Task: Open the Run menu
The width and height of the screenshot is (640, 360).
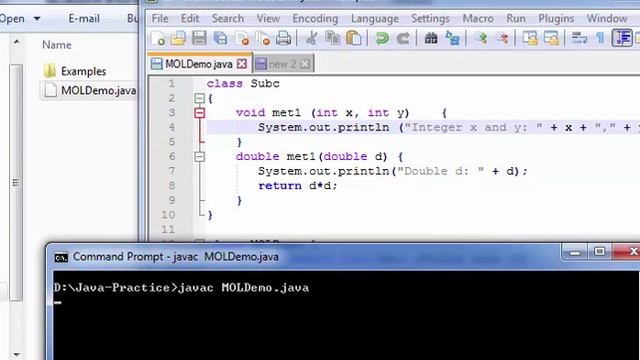Action: click(516, 18)
